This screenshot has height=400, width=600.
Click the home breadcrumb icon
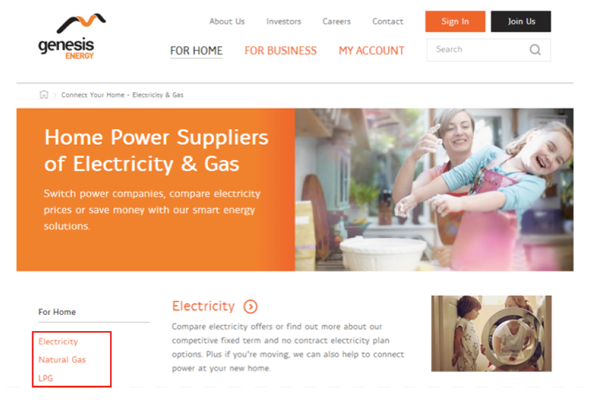point(44,95)
